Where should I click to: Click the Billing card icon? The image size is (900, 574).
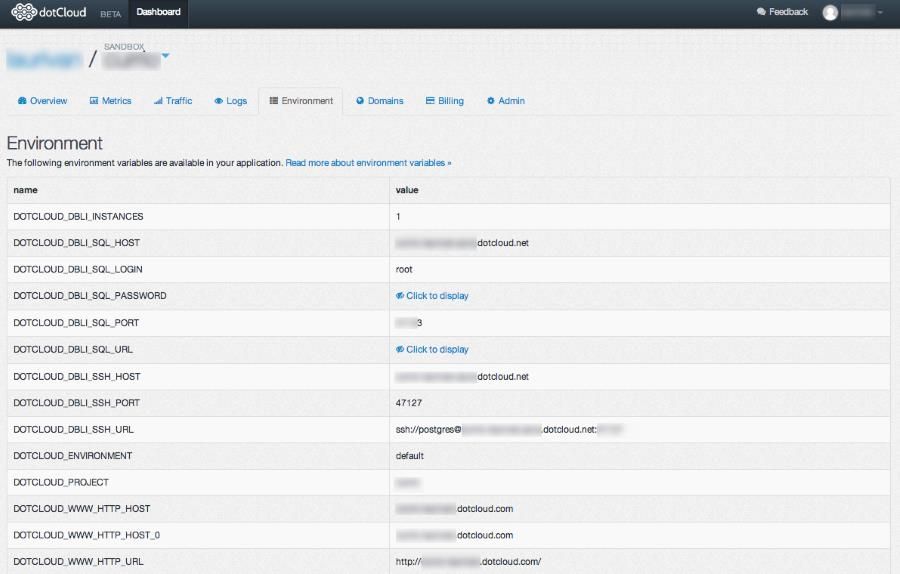[x=430, y=100]
